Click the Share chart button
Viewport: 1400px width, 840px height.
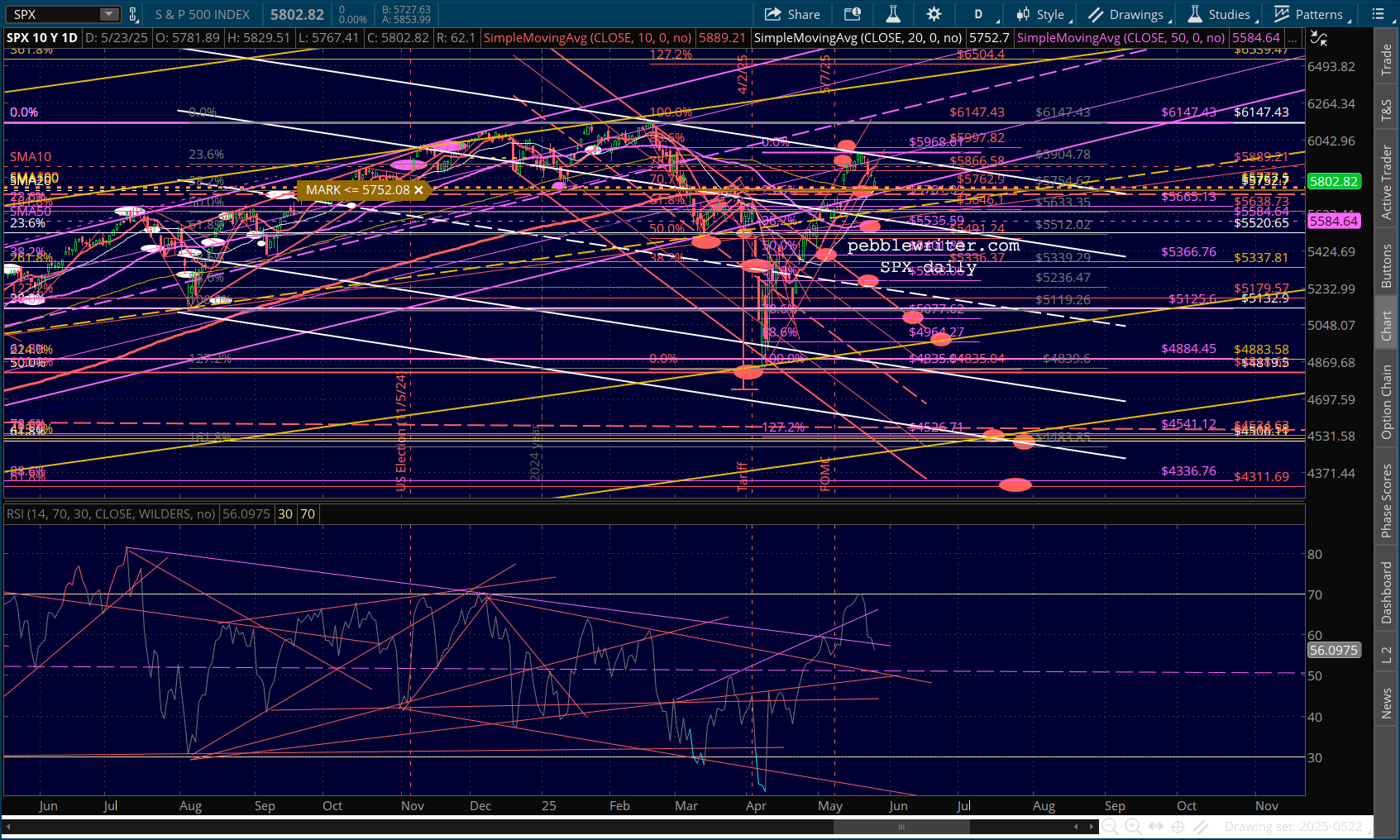pyautogui.click(x=792, y=14)
